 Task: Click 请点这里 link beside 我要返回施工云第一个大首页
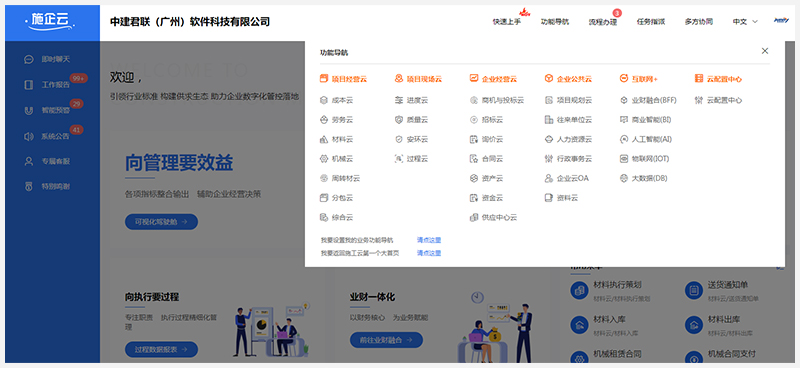pos(429,253)
